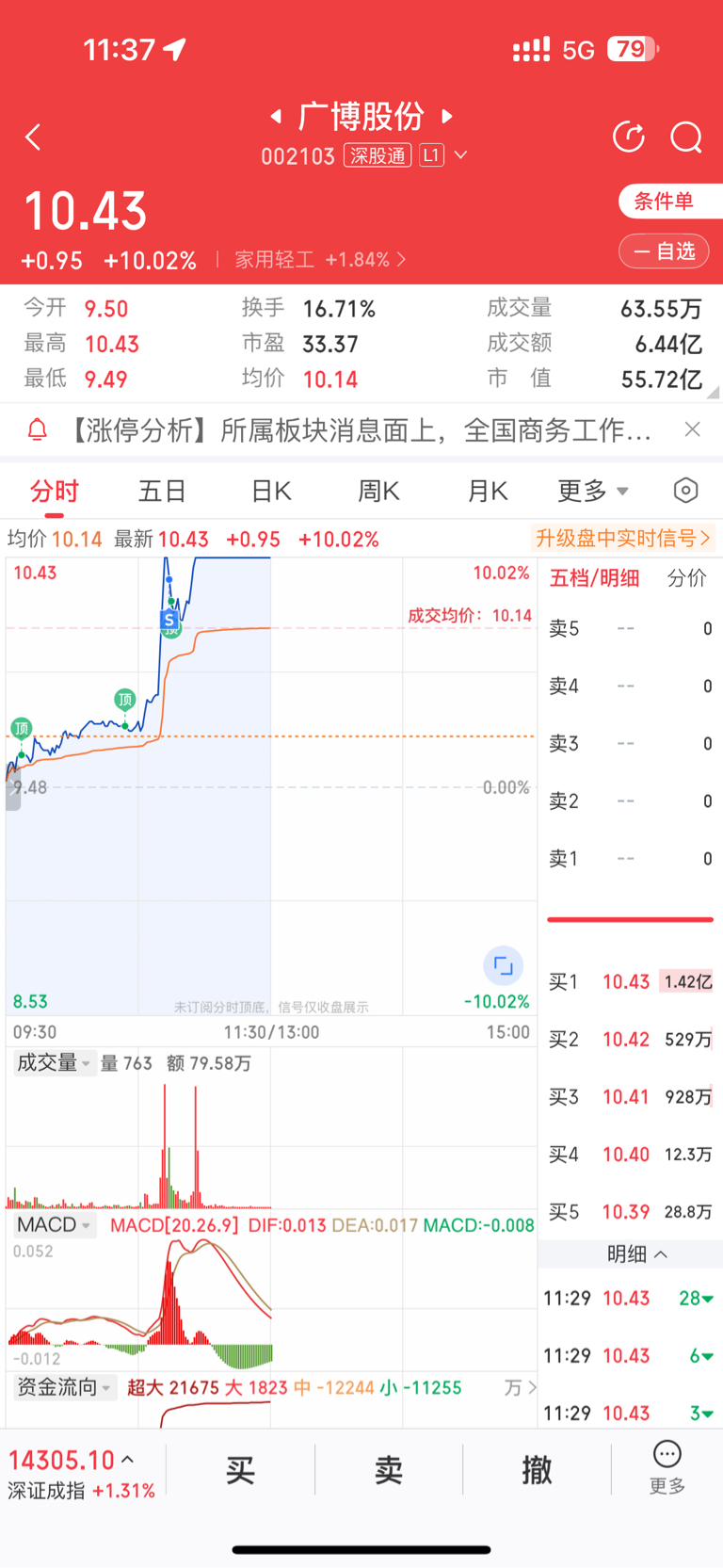Open 家用轻工 sector link
Screen dimensions: 723x1568
pos(320,260)
